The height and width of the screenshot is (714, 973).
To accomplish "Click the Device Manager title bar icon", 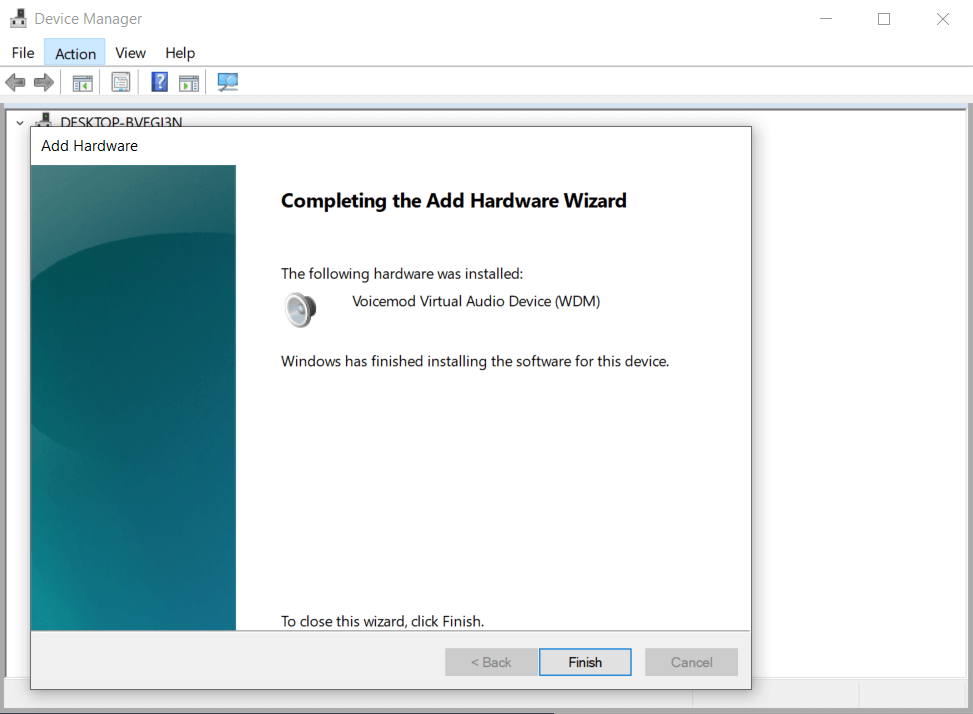I will coord(19,19).
